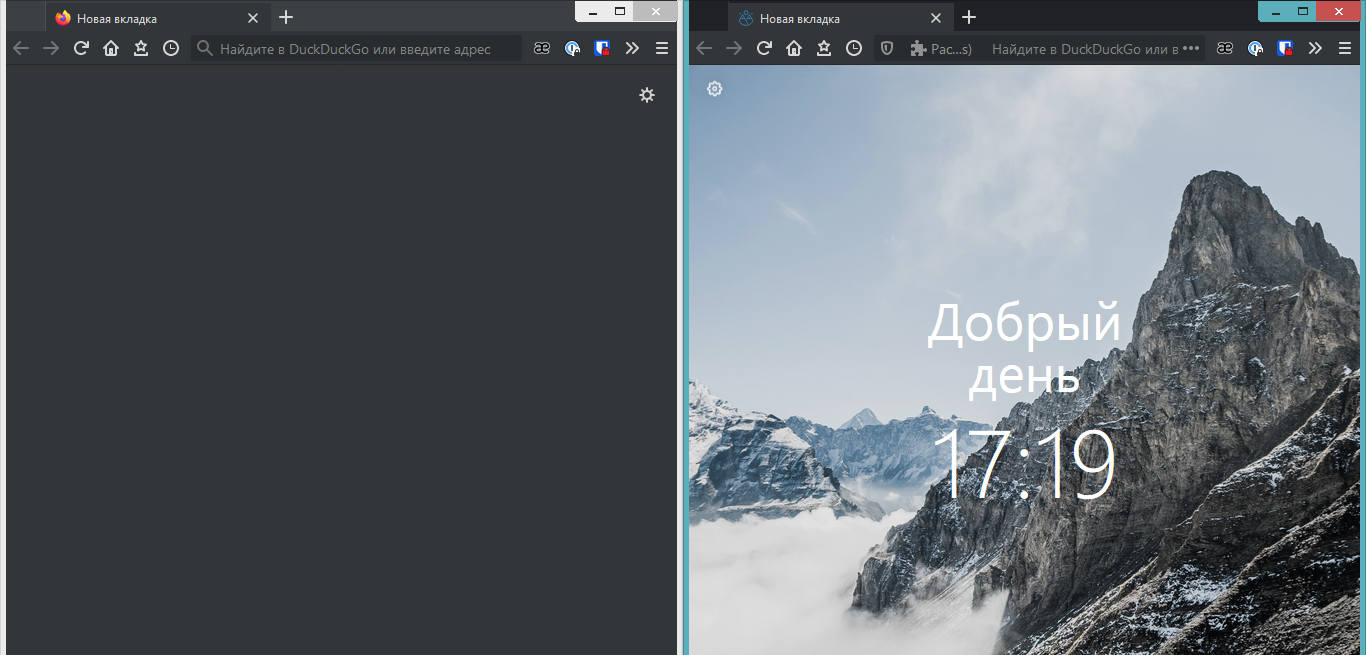The width and height of the screenshot is (1366, 655).
Task: Open new tab settings gear in left window
Action: click(x=647, y=95)
